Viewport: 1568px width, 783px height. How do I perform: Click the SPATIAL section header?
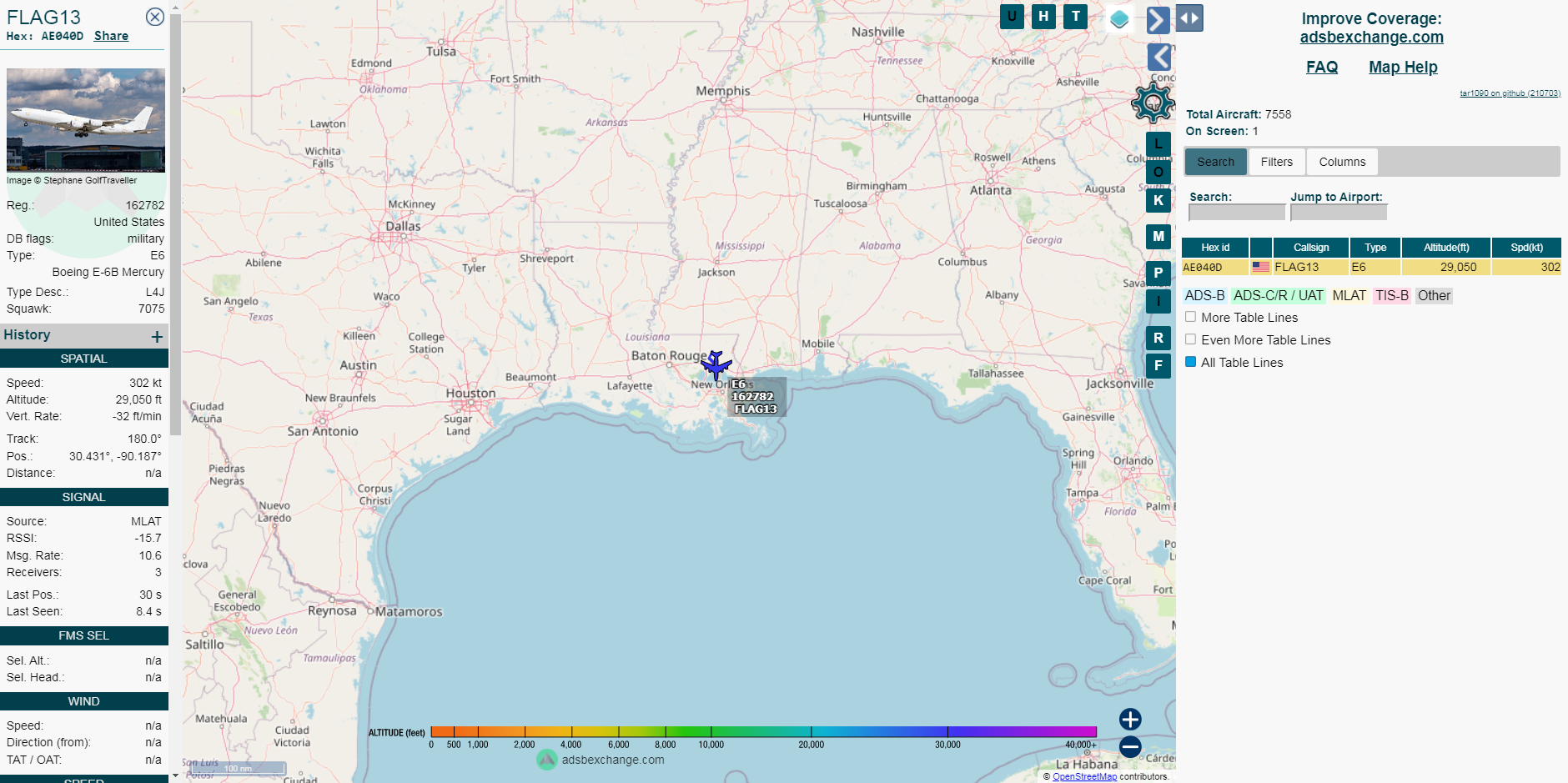[x=84, y=359]
